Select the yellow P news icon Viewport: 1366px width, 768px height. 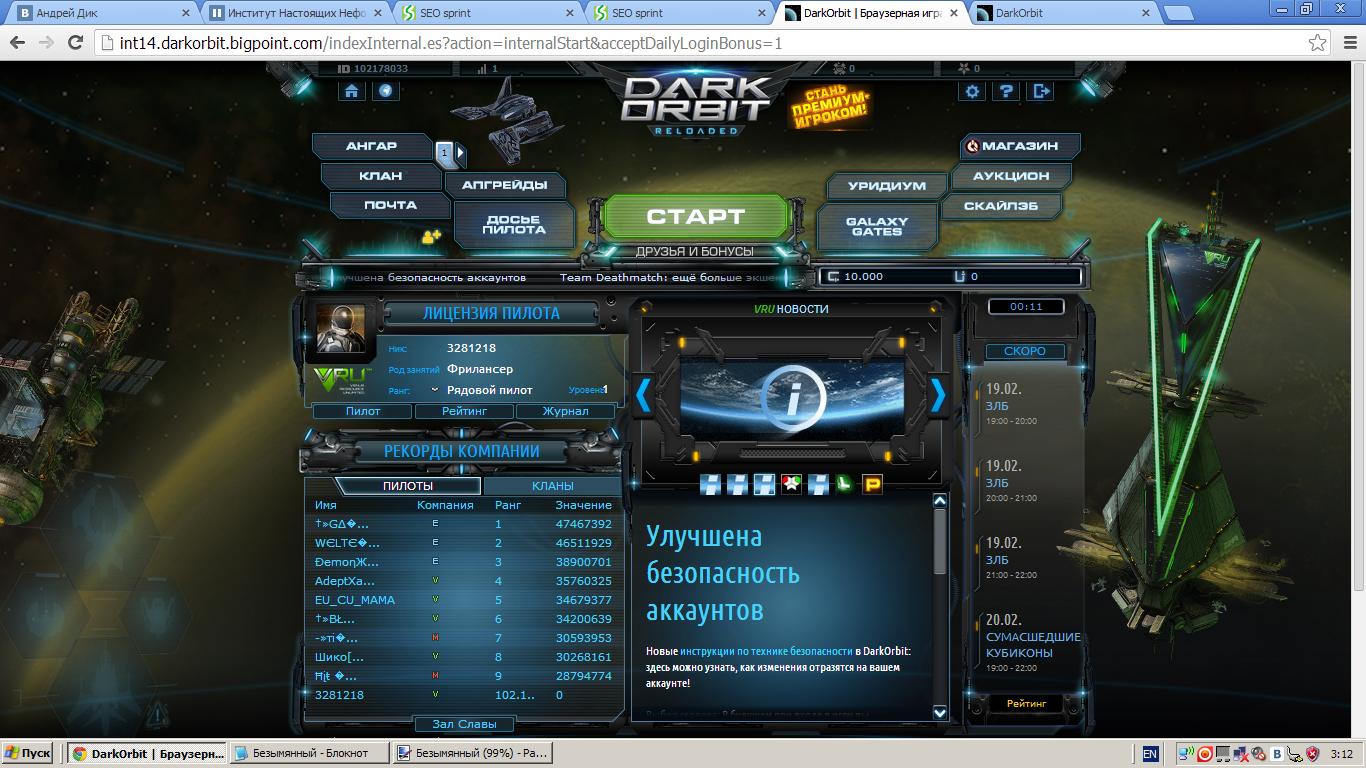[x=872, y=485]
